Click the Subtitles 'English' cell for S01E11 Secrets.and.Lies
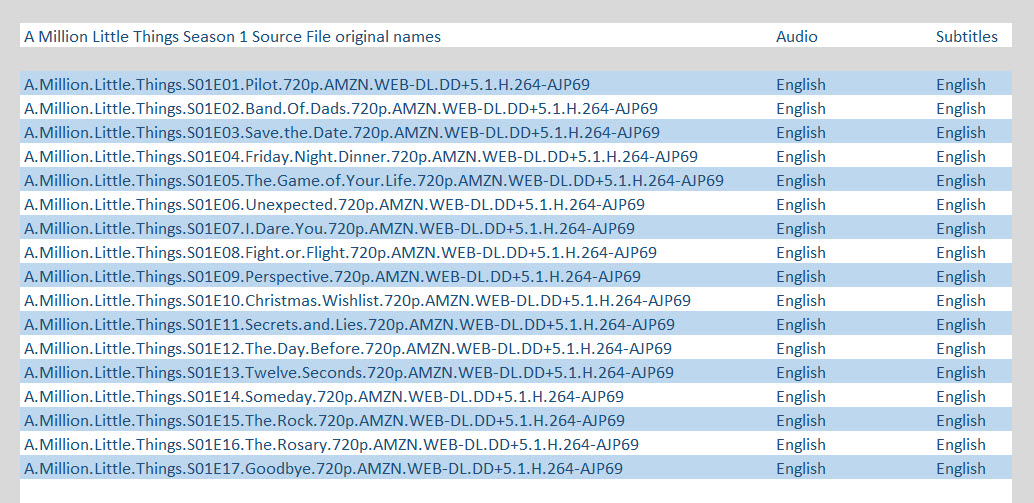 coord(961,325)
